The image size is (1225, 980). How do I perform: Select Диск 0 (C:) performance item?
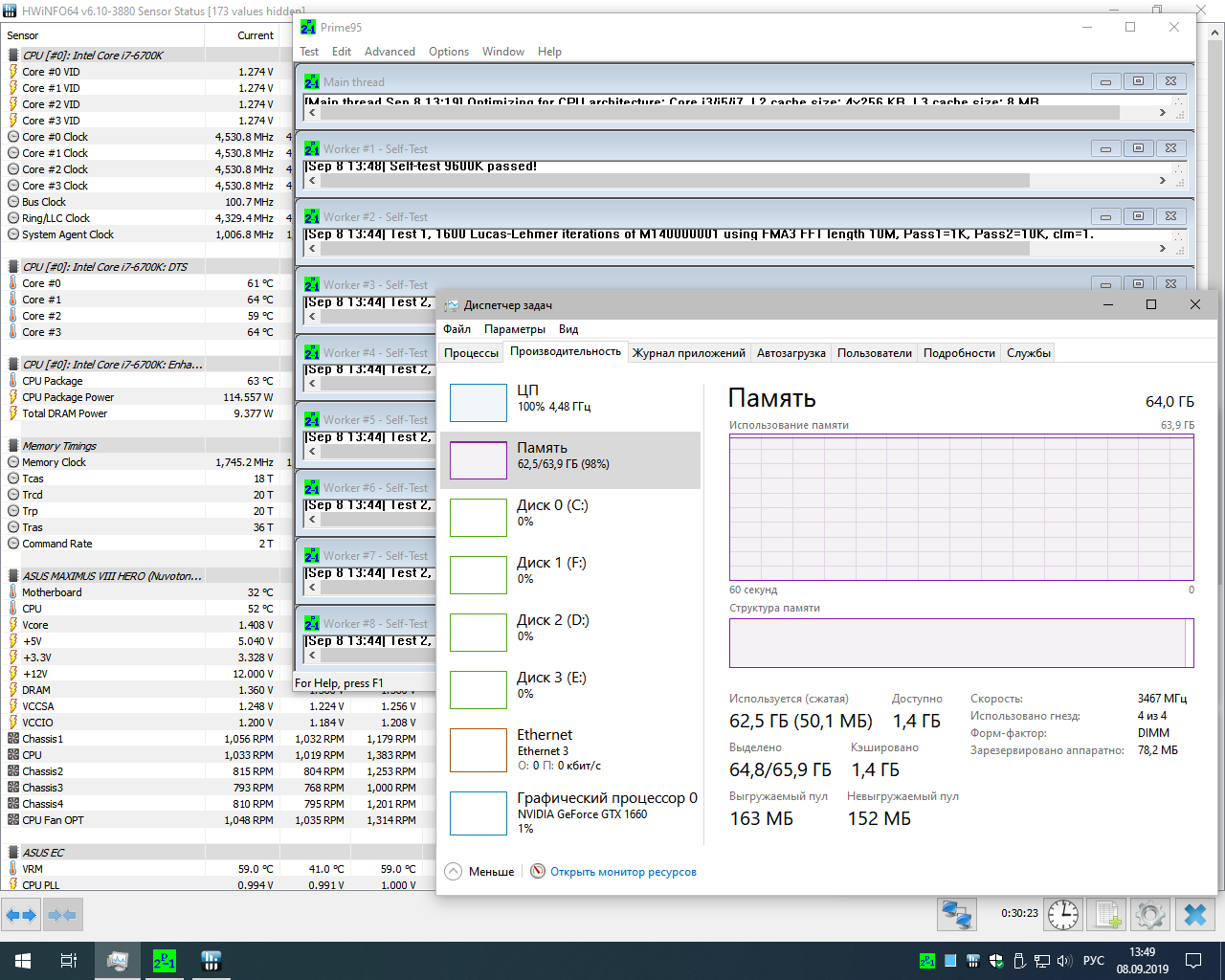tap(570, 518)
